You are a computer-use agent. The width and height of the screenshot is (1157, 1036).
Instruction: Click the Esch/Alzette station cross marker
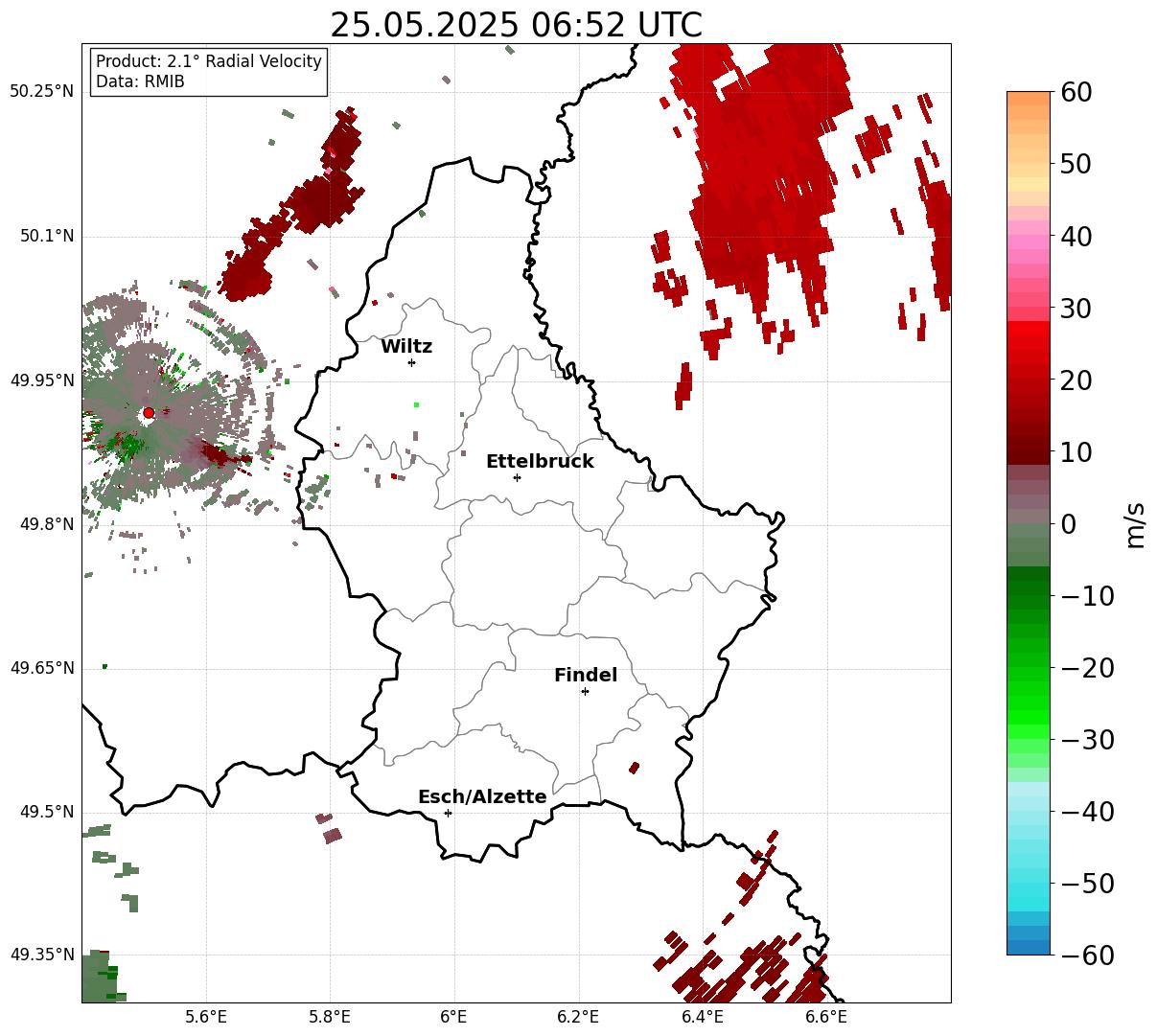(x=448, y=813)
